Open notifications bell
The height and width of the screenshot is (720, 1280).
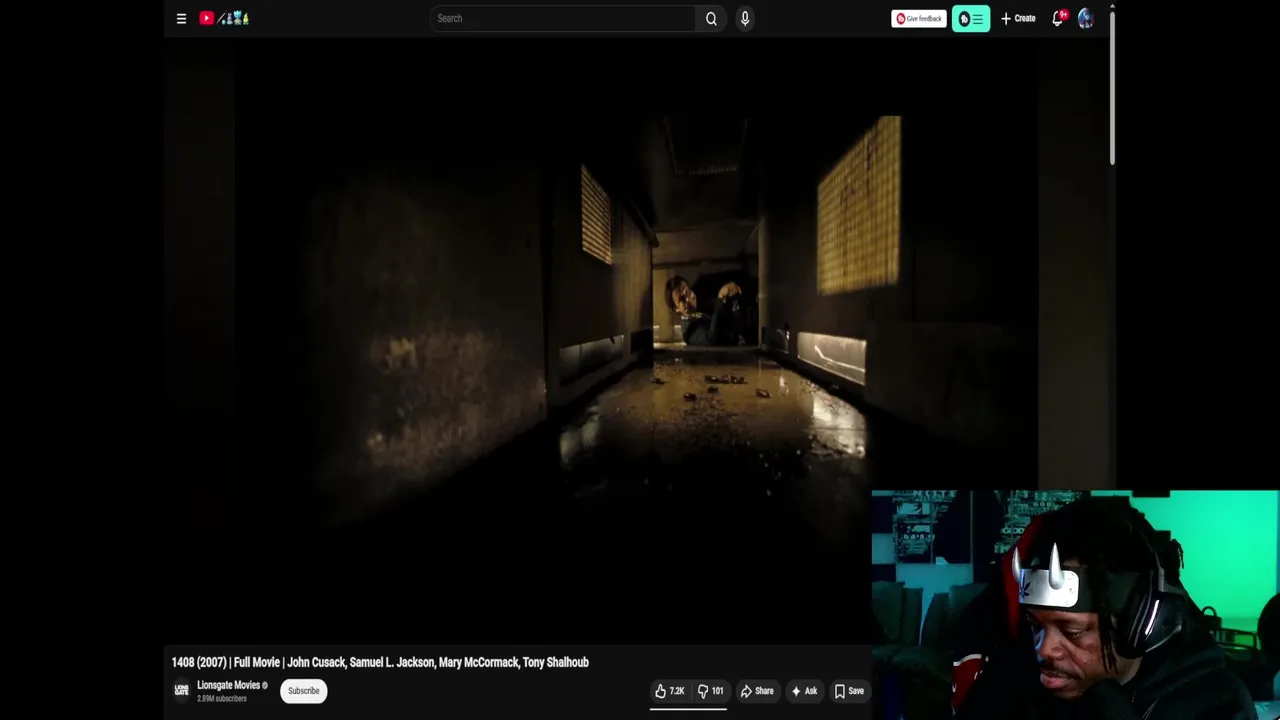1058,18
